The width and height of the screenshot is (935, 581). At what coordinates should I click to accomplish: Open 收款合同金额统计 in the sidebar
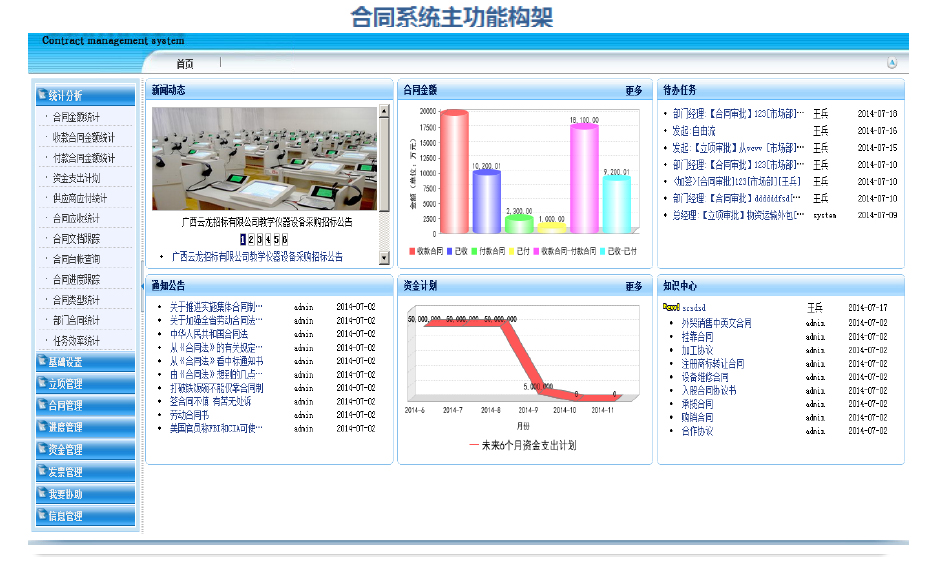pos(83,137)
